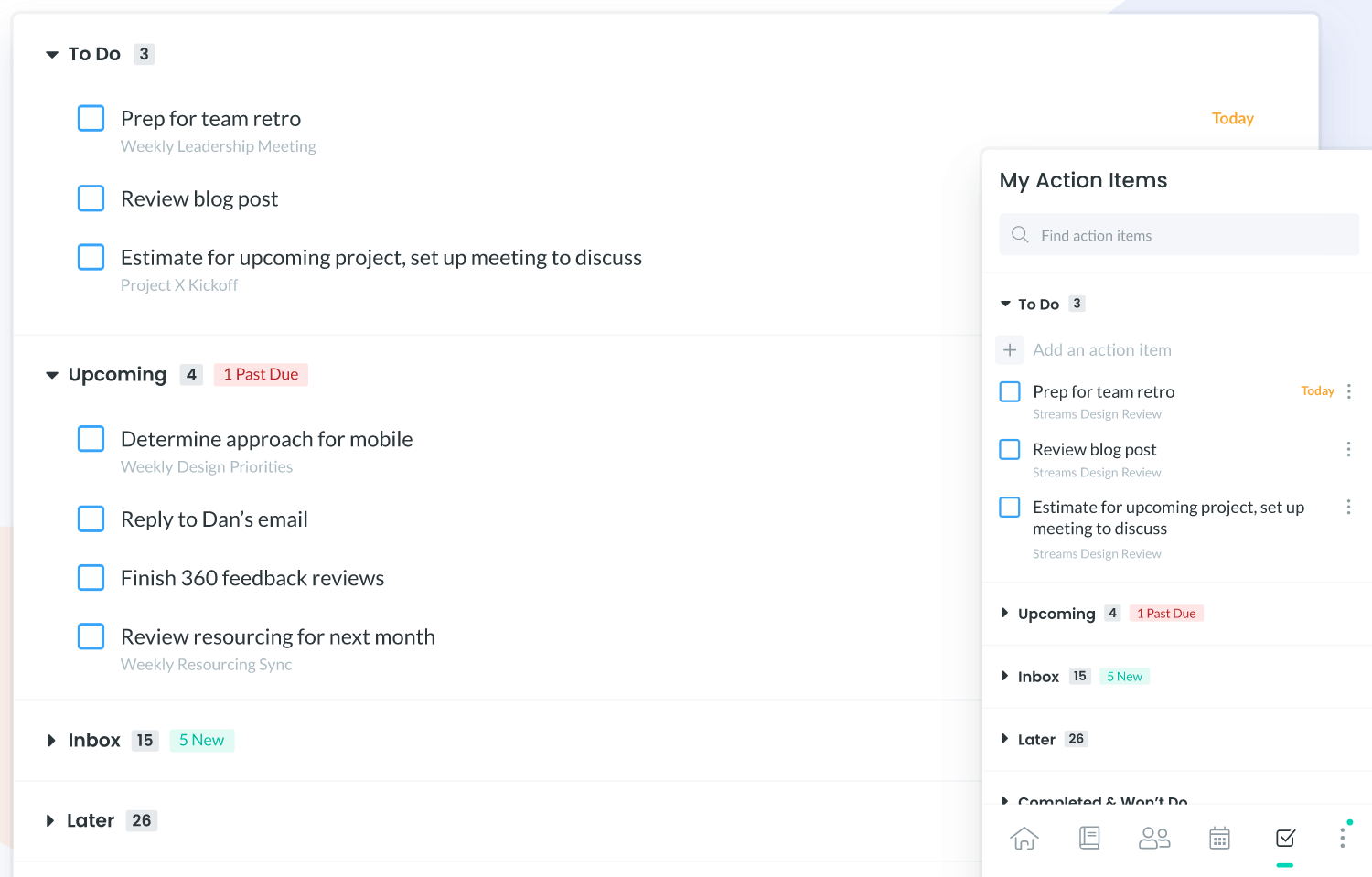Check off Reply to Dan's email
Screen dimensions: 1372x877
[x=91, y=519]
